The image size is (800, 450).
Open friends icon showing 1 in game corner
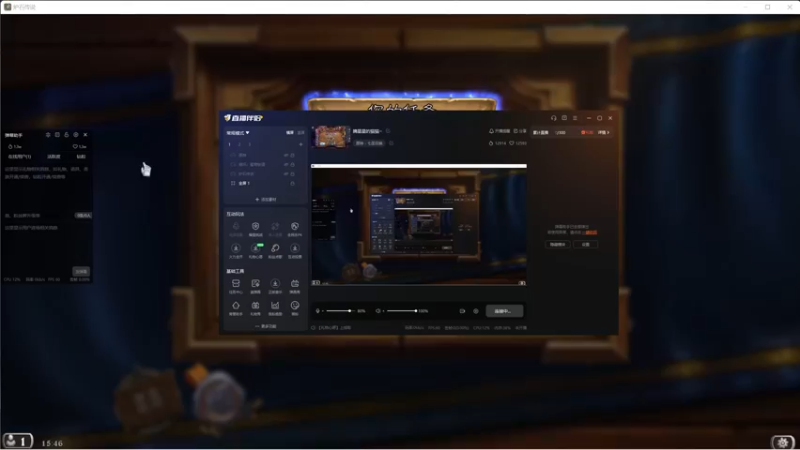(18, 441)
